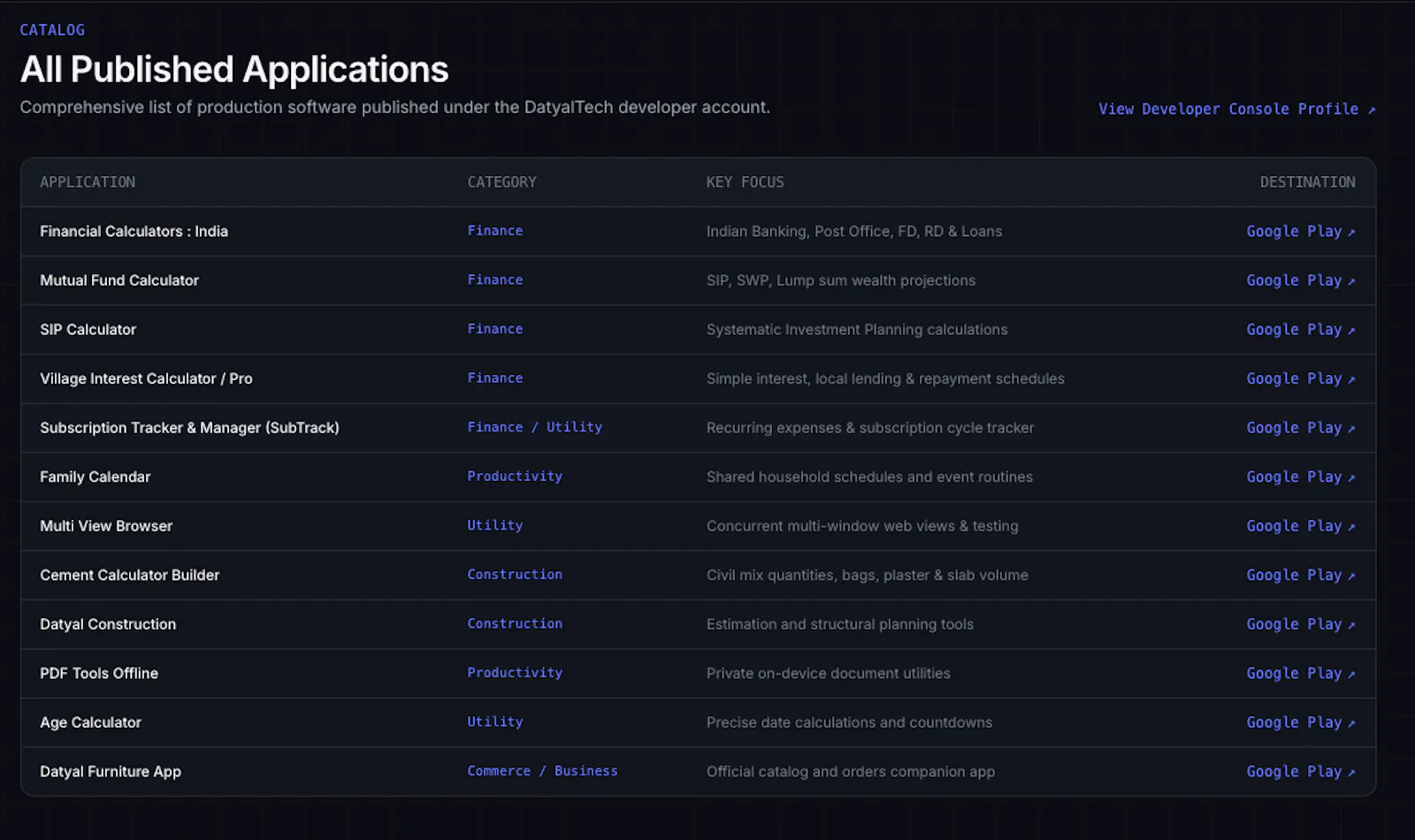The width and height of the screenshot is (1415, 840).
Task: Click the Commerce / Business category tag
Action: click(x=542, y=771)
